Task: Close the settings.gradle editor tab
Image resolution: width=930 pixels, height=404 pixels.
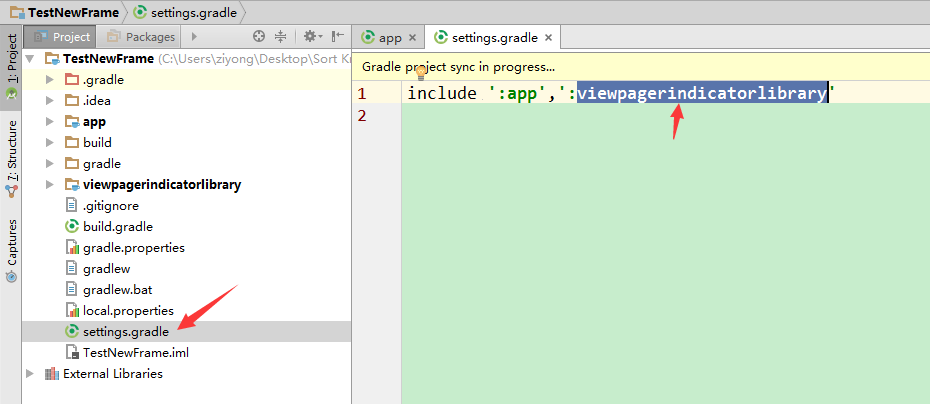Action: [549, 38]
